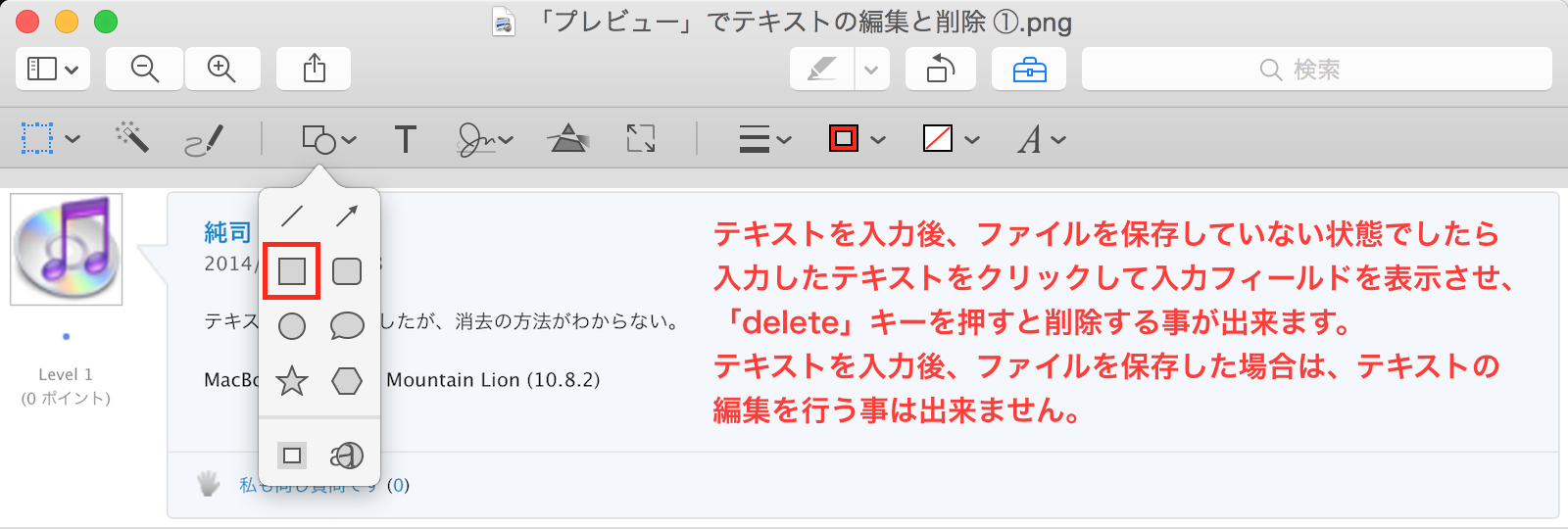Click the document proxy icon in title

504,22
